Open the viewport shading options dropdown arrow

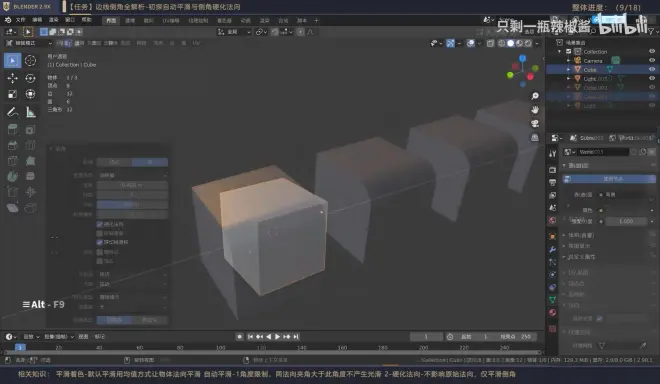click(x=537, y=43)
